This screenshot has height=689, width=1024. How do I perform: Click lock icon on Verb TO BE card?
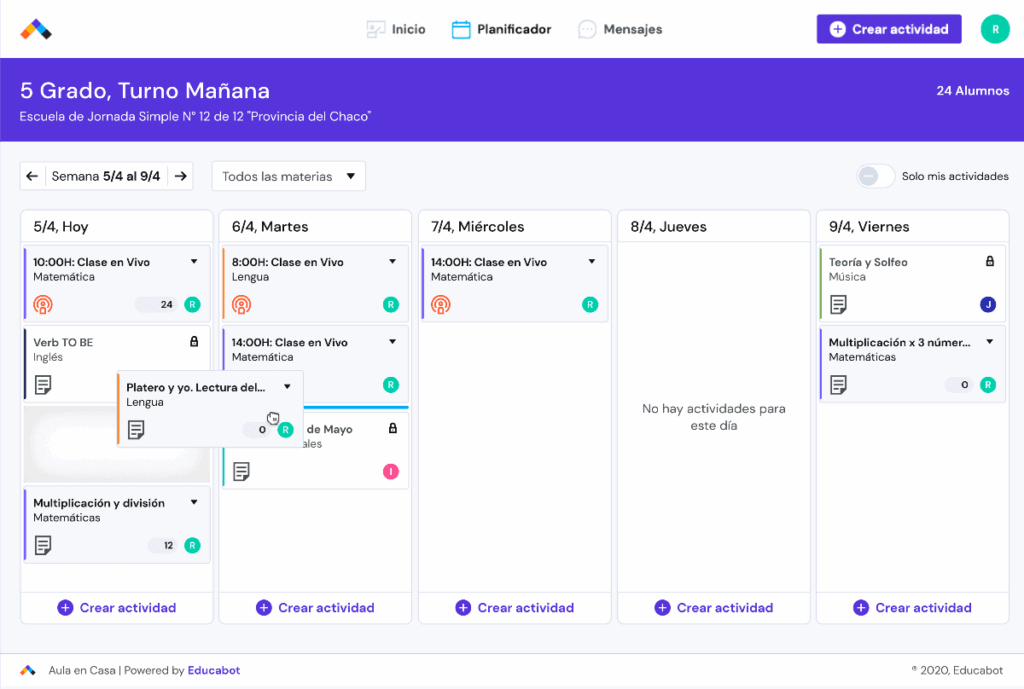(x=194, y=342)
